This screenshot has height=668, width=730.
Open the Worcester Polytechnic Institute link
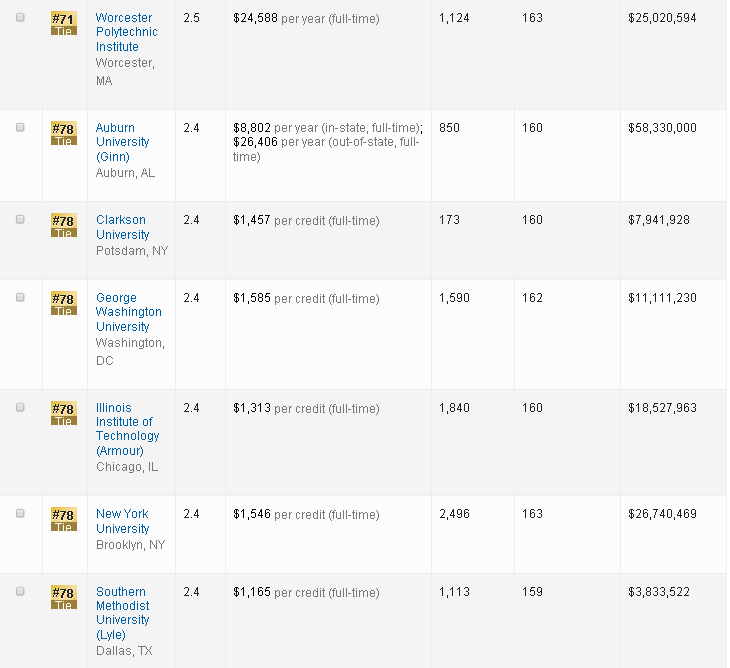pos(126,32)
